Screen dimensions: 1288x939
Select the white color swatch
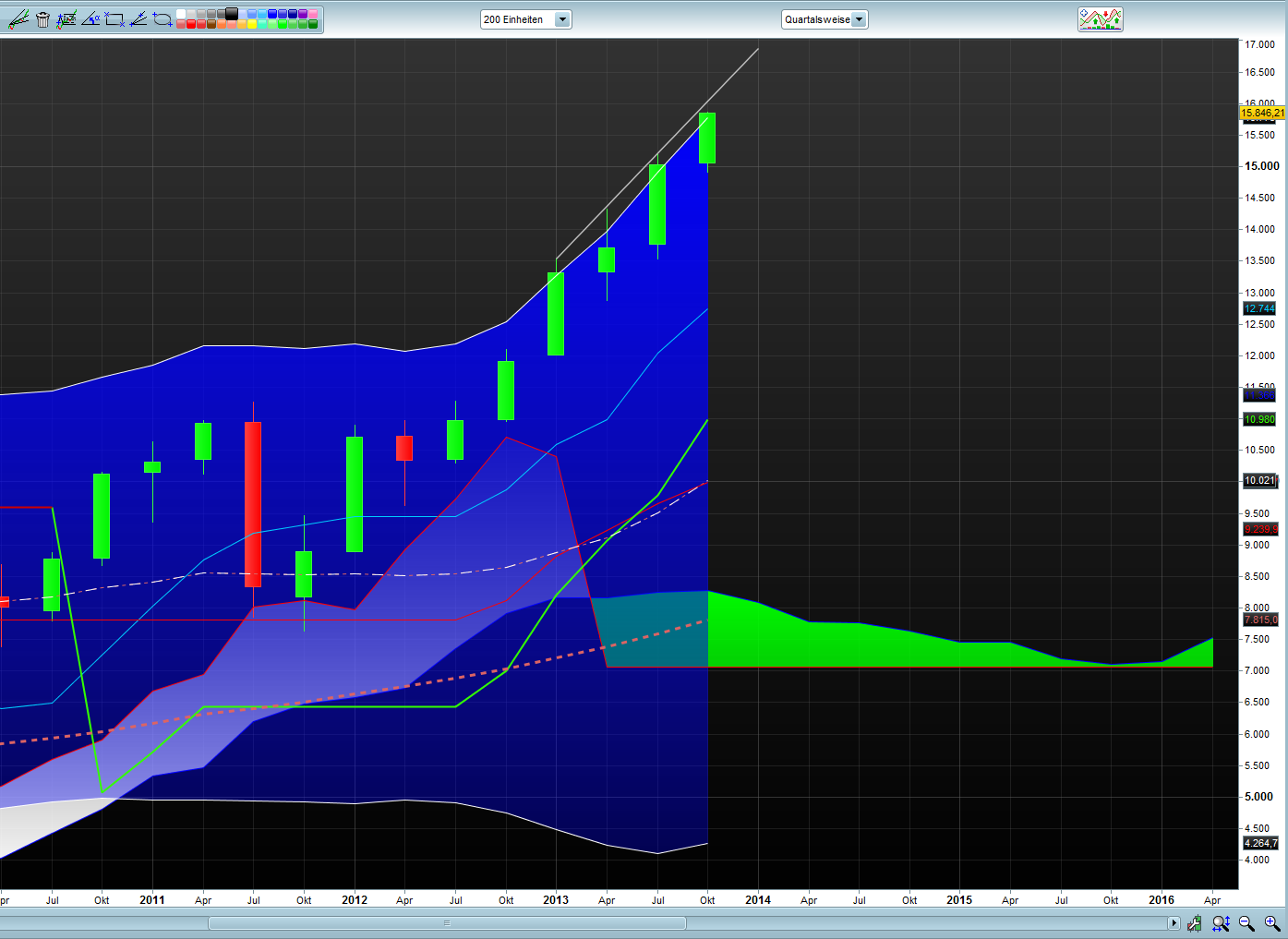[181, 14]
